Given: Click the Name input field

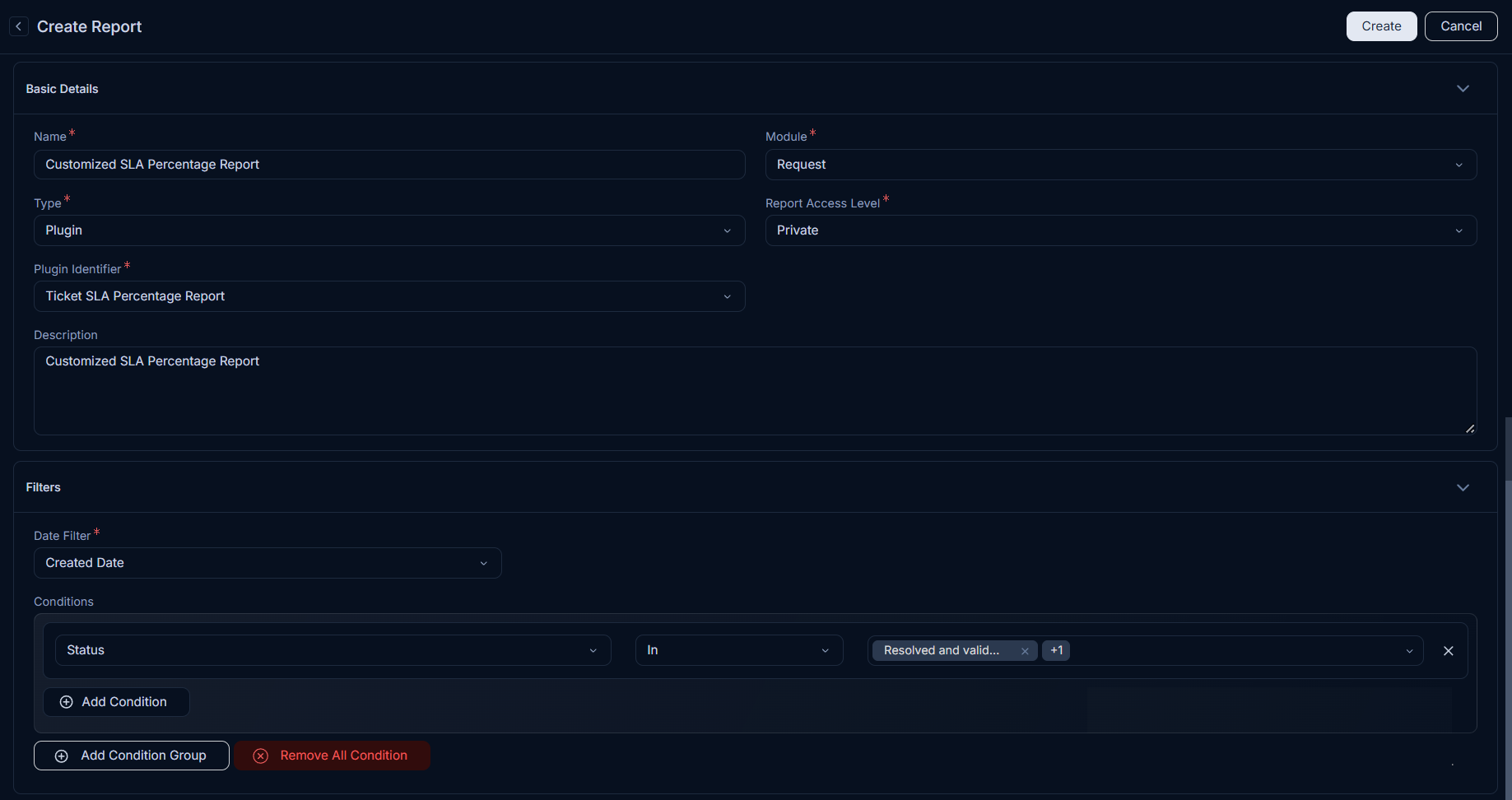Looking at the screenshot, I should 389,165.
